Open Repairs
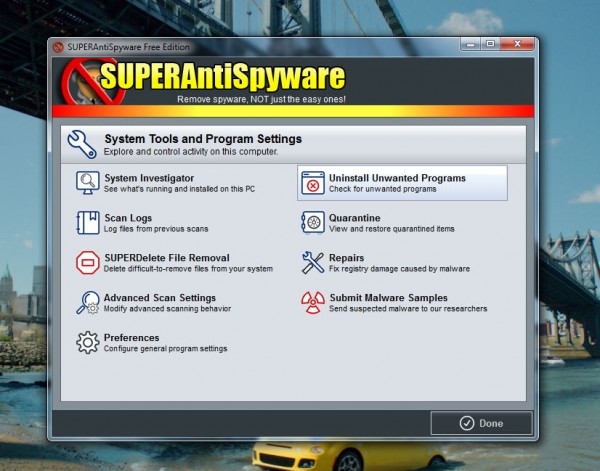The width and height of the screenshot is (600, 471). point(403,262)
